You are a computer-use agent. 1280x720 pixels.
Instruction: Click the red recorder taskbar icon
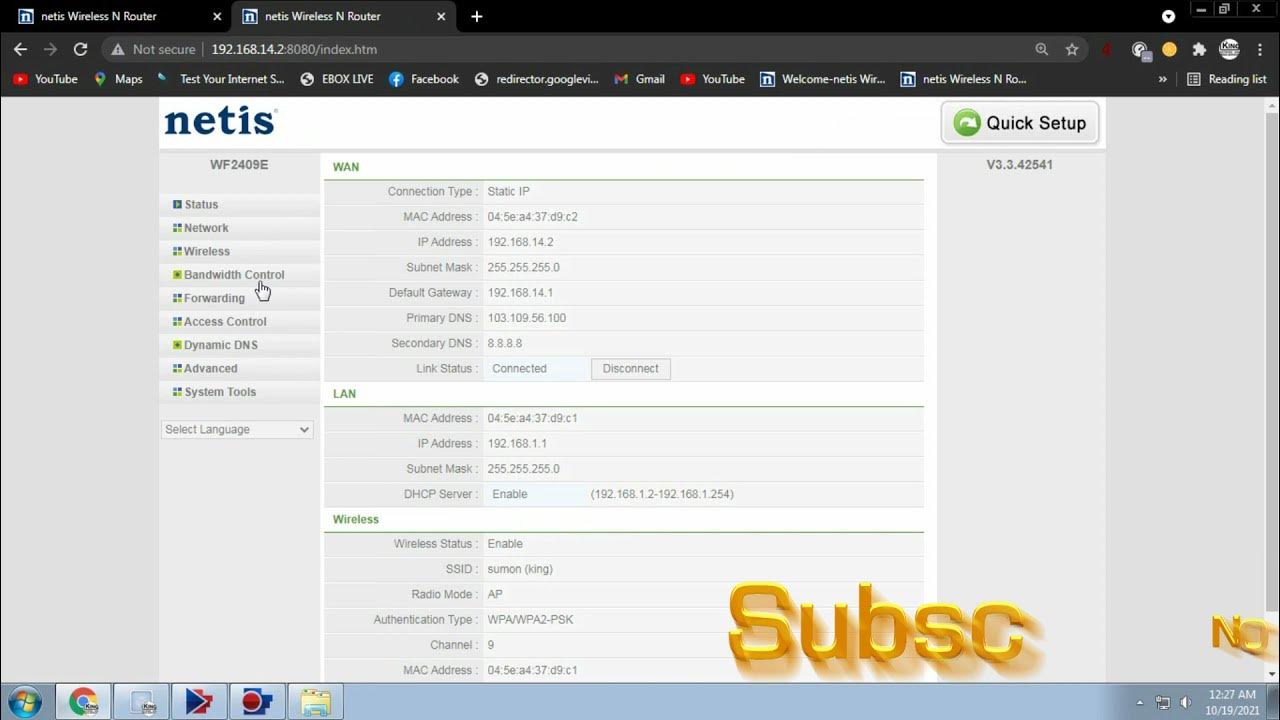(x=257, y=702)
